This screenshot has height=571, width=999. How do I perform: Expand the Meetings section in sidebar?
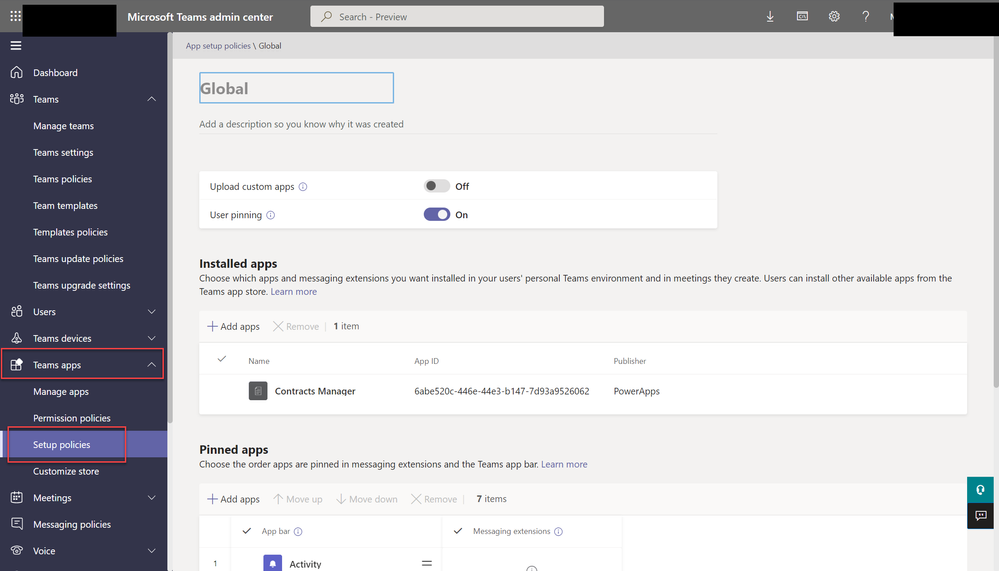click(x=151, y=498)
